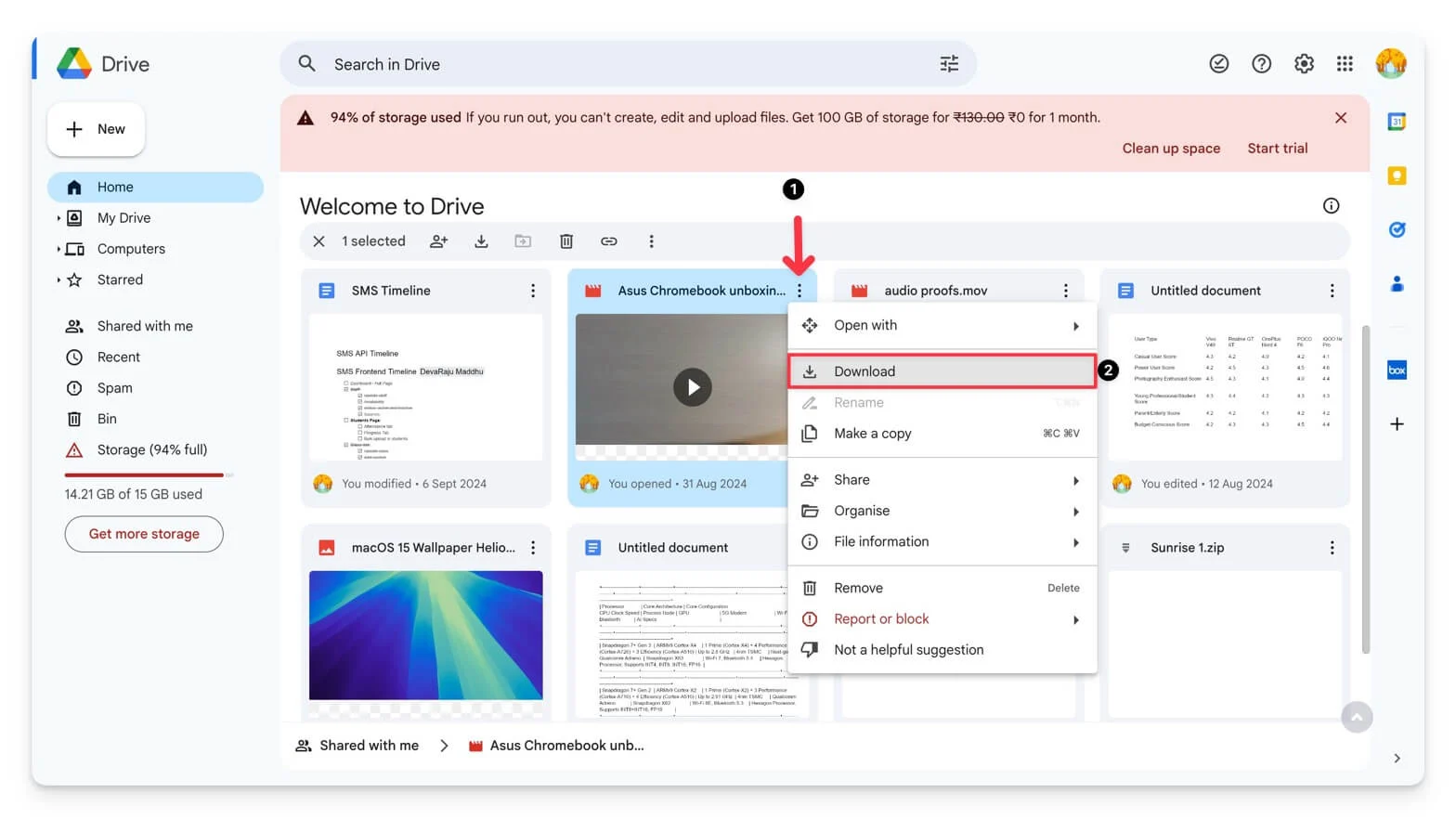Play the Asus Chromebook unboxing video thumbnail

tap(692, 387)
